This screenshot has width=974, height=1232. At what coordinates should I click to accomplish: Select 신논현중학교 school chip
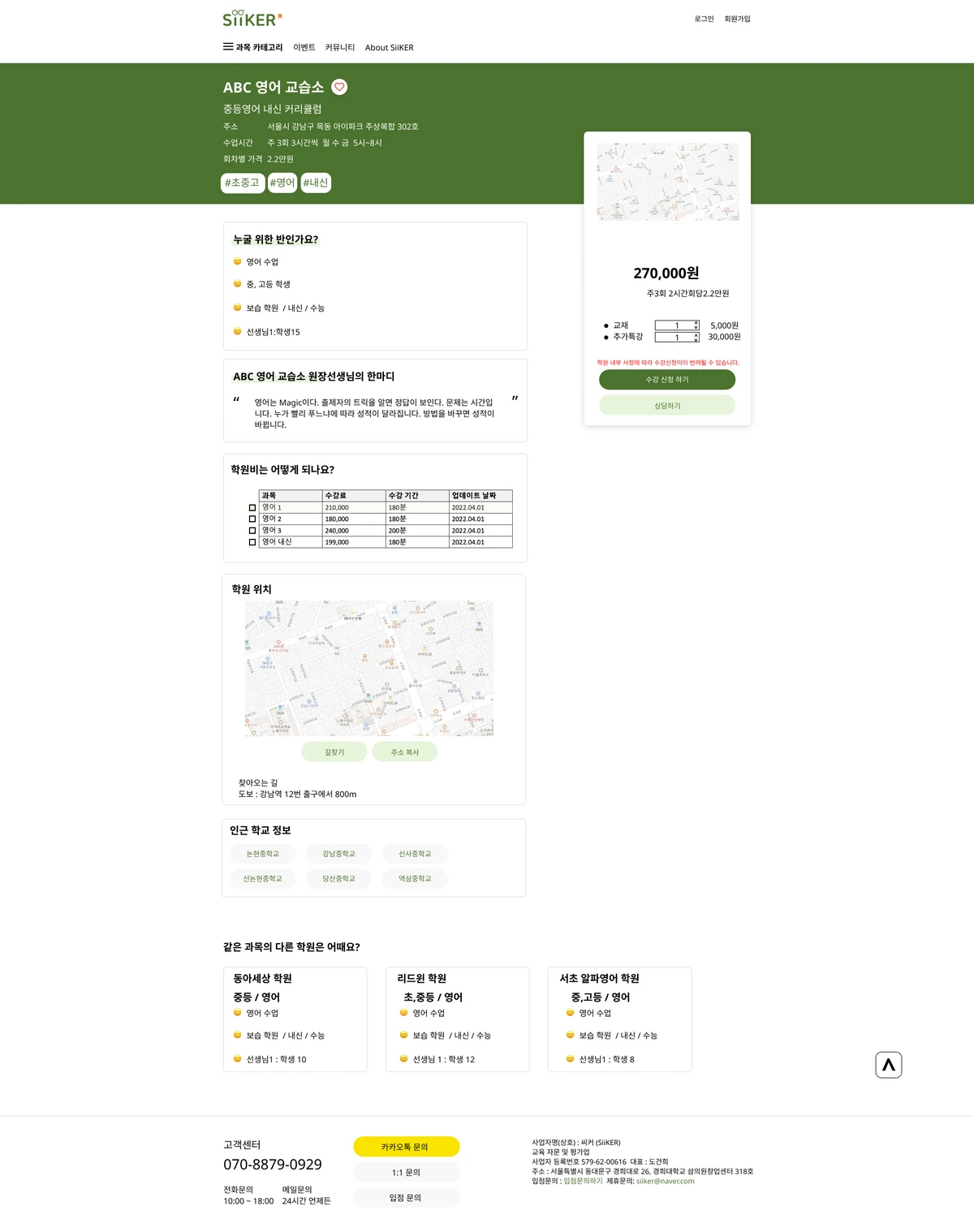(263, 878)
